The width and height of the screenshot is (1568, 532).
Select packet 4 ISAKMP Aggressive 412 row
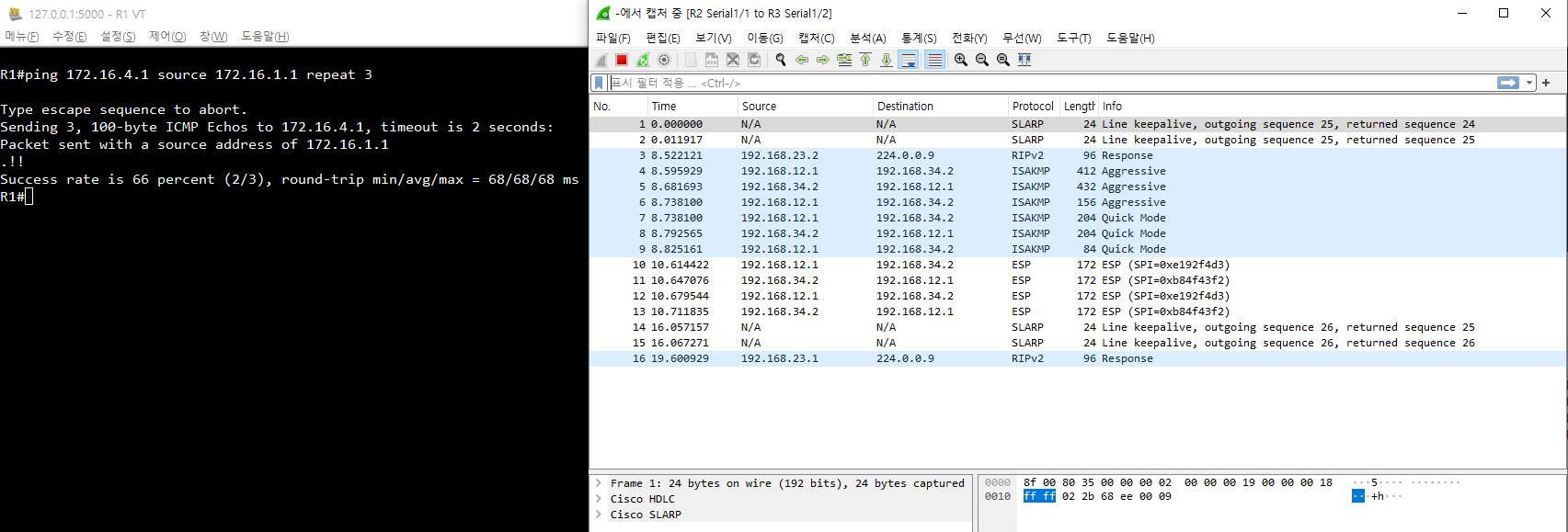[x=1078, y=171]
